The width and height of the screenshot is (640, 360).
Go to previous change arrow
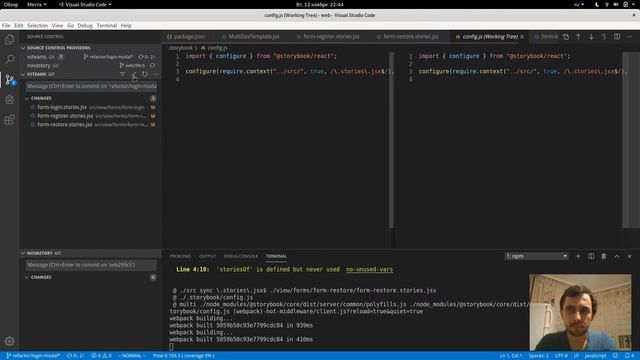578,37
